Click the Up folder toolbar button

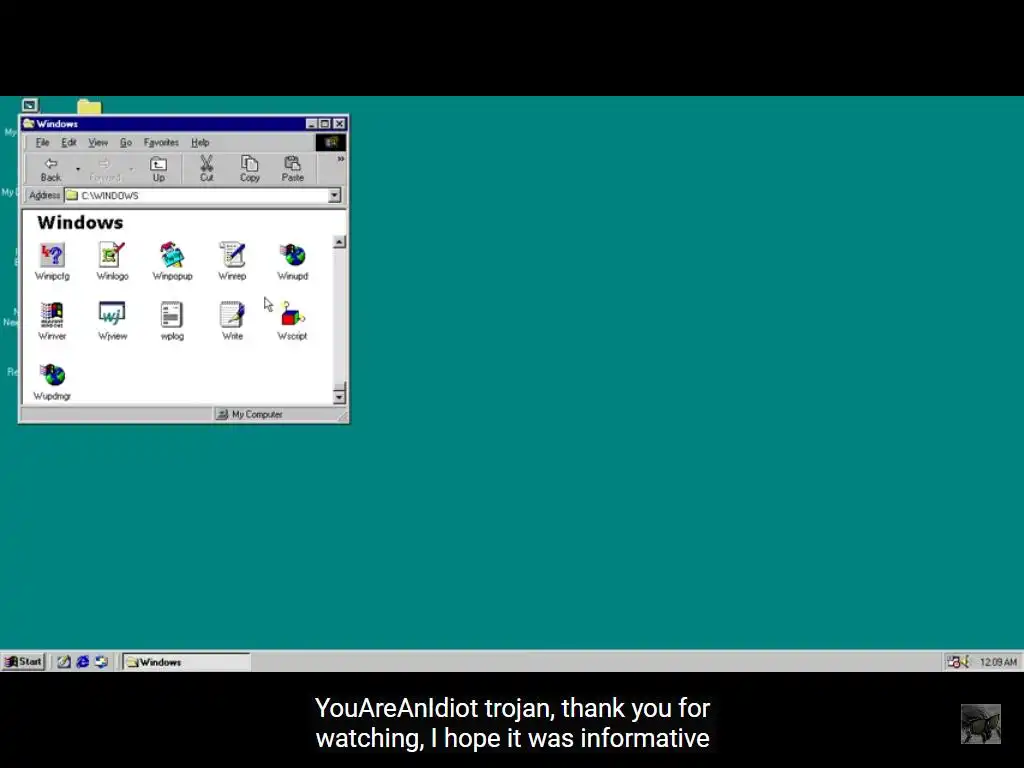pyautogui.click(x=159, y=169)
